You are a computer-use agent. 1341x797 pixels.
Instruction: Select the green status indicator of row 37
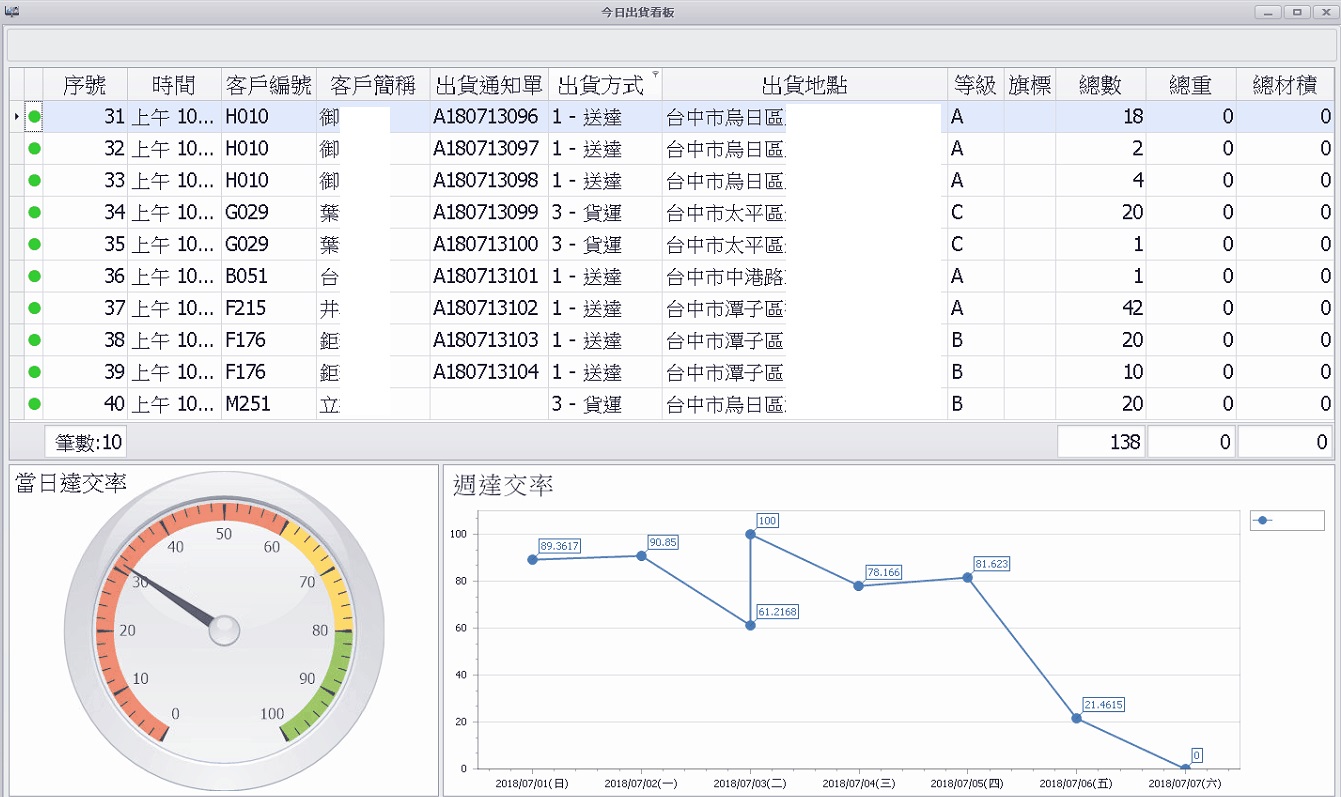[x=34, y=309]
